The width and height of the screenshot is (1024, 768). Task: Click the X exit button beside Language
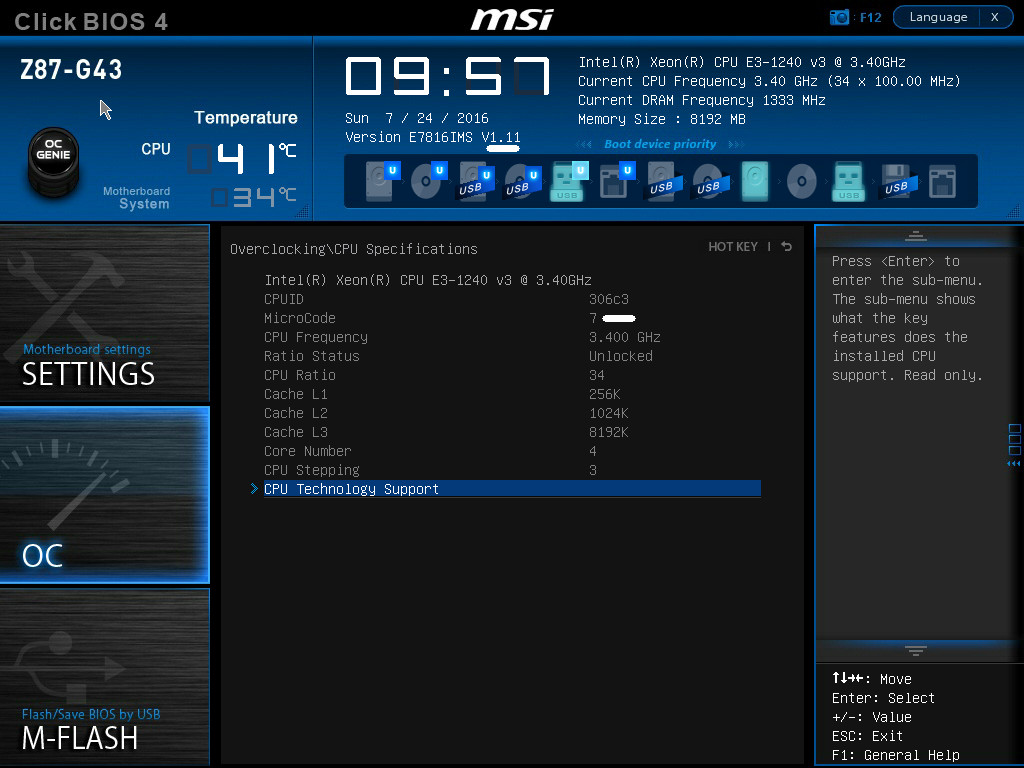(x=995, y=17)
